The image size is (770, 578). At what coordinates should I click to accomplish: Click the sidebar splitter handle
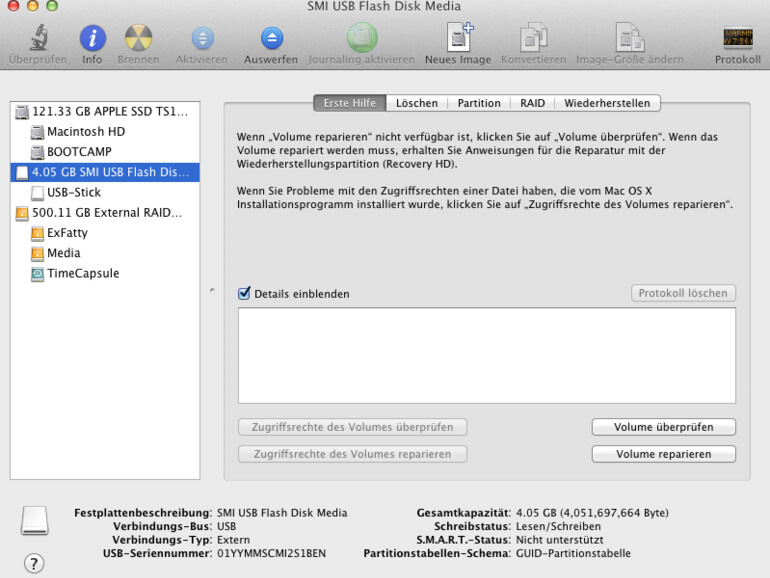click(212, 290)
